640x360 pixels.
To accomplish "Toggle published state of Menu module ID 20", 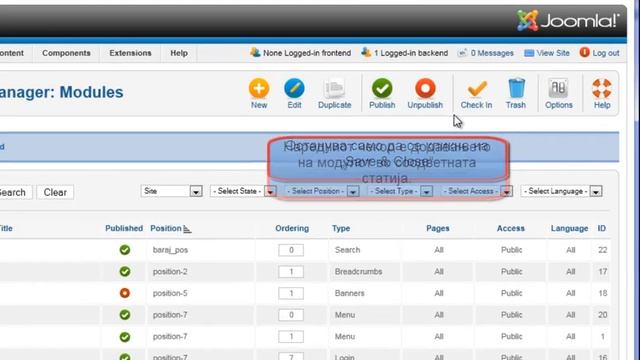I will (x=125, y=315).
